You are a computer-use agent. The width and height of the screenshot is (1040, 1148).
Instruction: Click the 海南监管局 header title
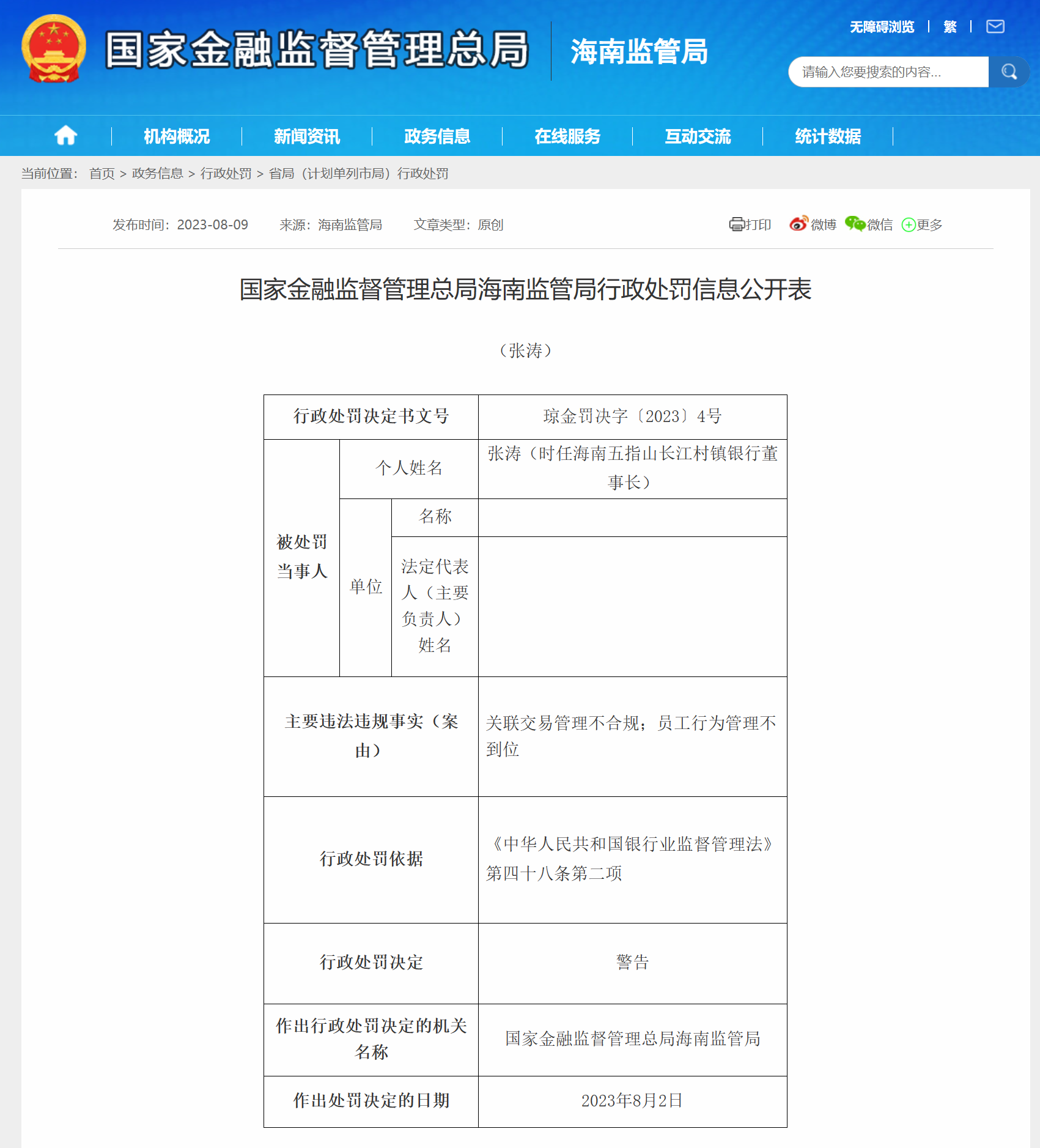tap(640, 51)
